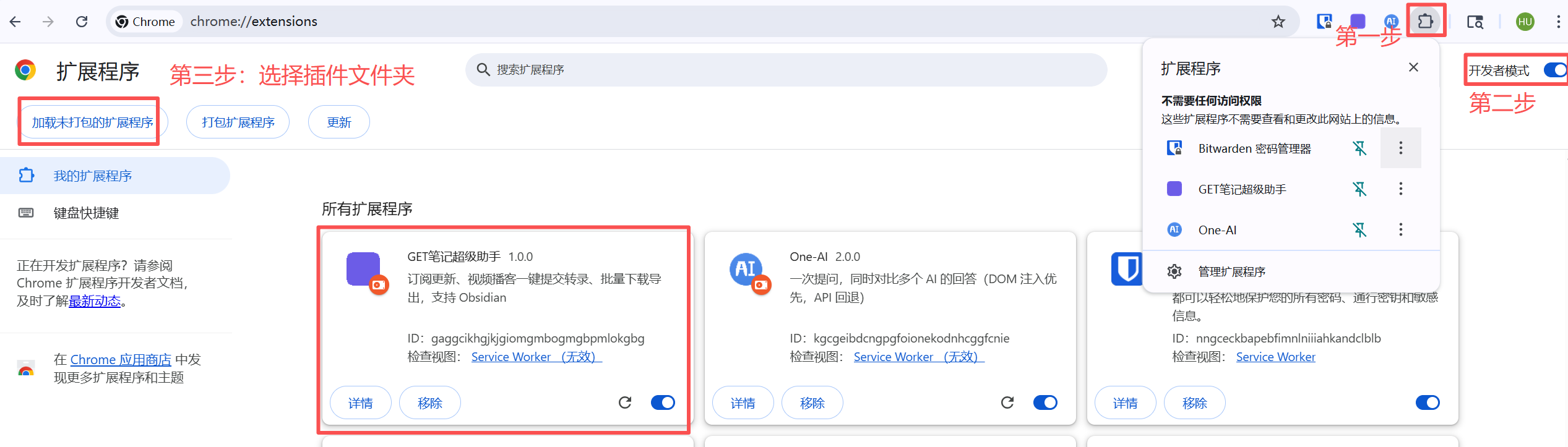This screenshot has width=1568, height=447.
Task: Click the Extensions puzzle icon in toolbar
Action: [1425, 22]
